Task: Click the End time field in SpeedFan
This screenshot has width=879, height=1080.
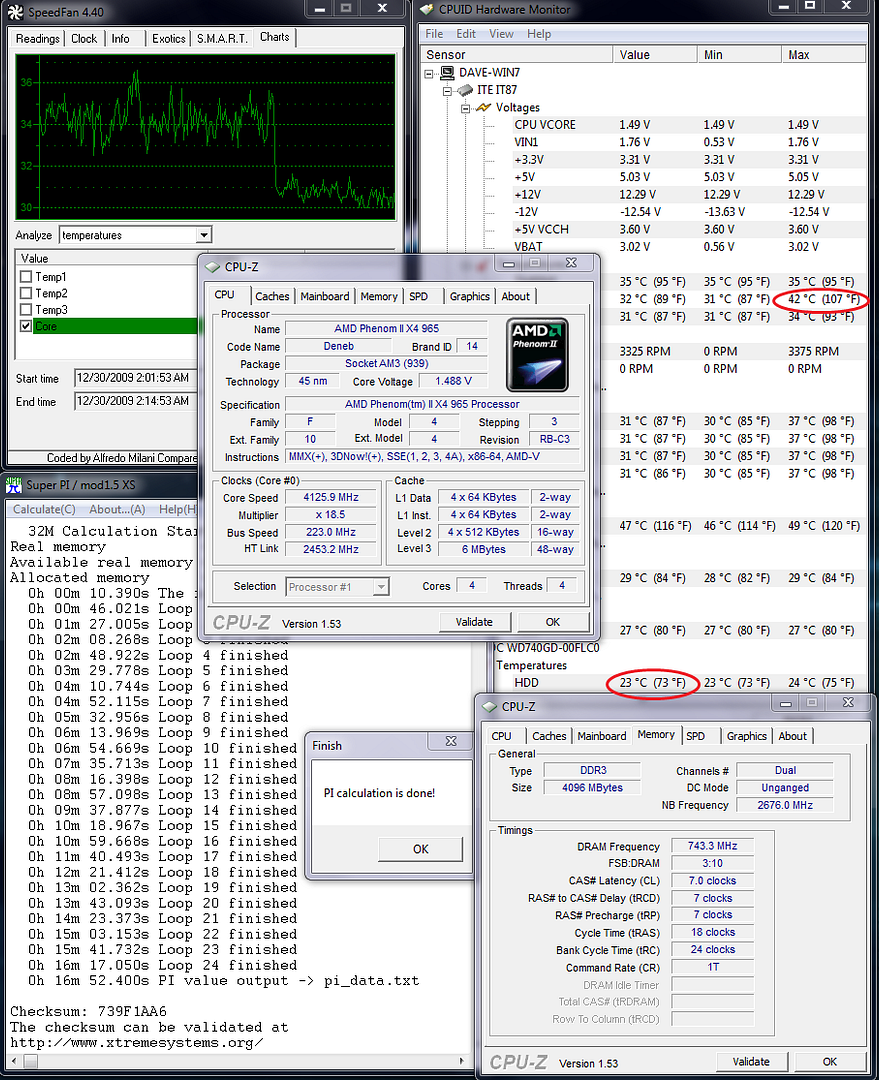Action: click(136, 401)
